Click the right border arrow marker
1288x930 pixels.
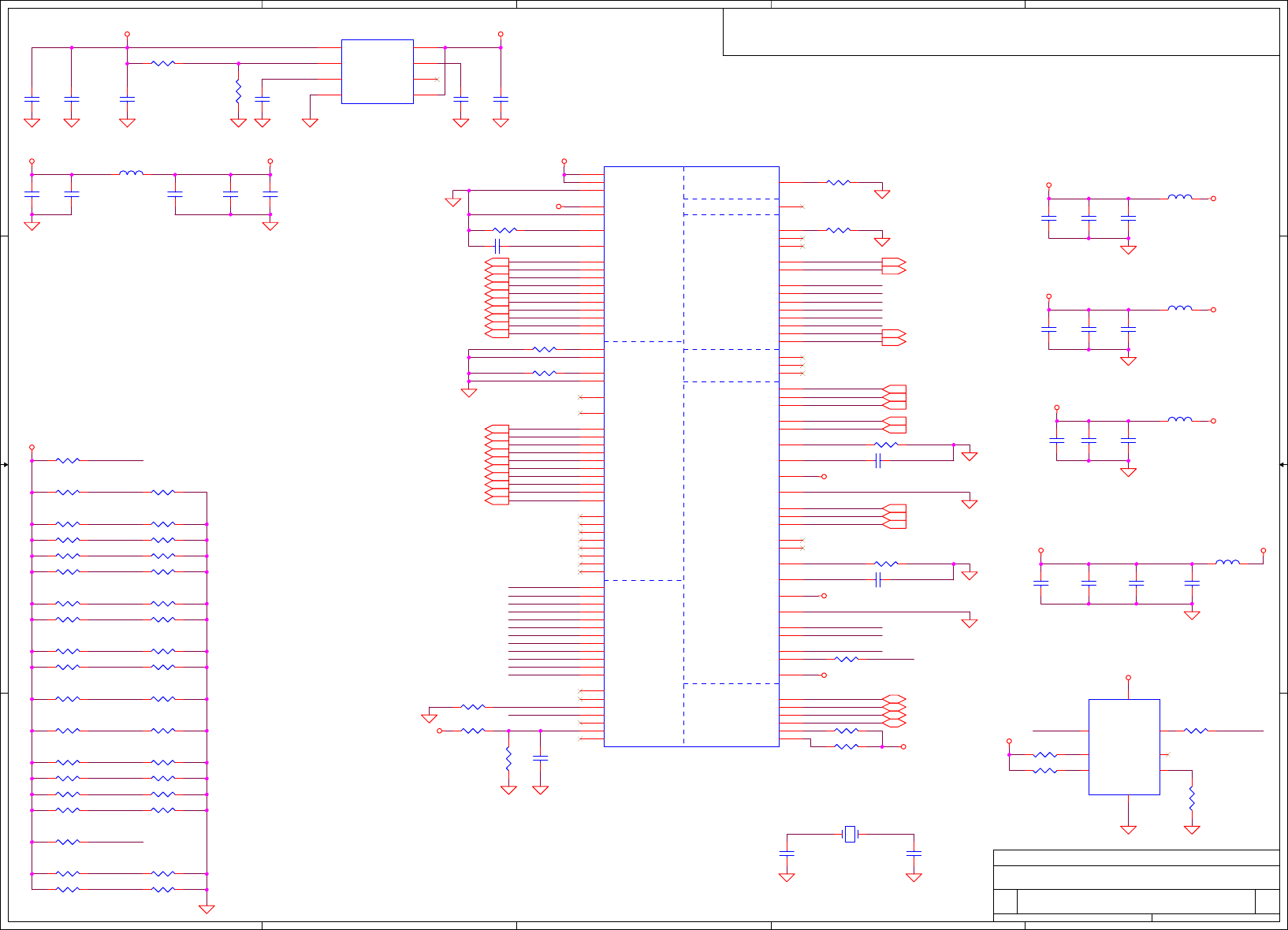click(x=1283, y=465)
